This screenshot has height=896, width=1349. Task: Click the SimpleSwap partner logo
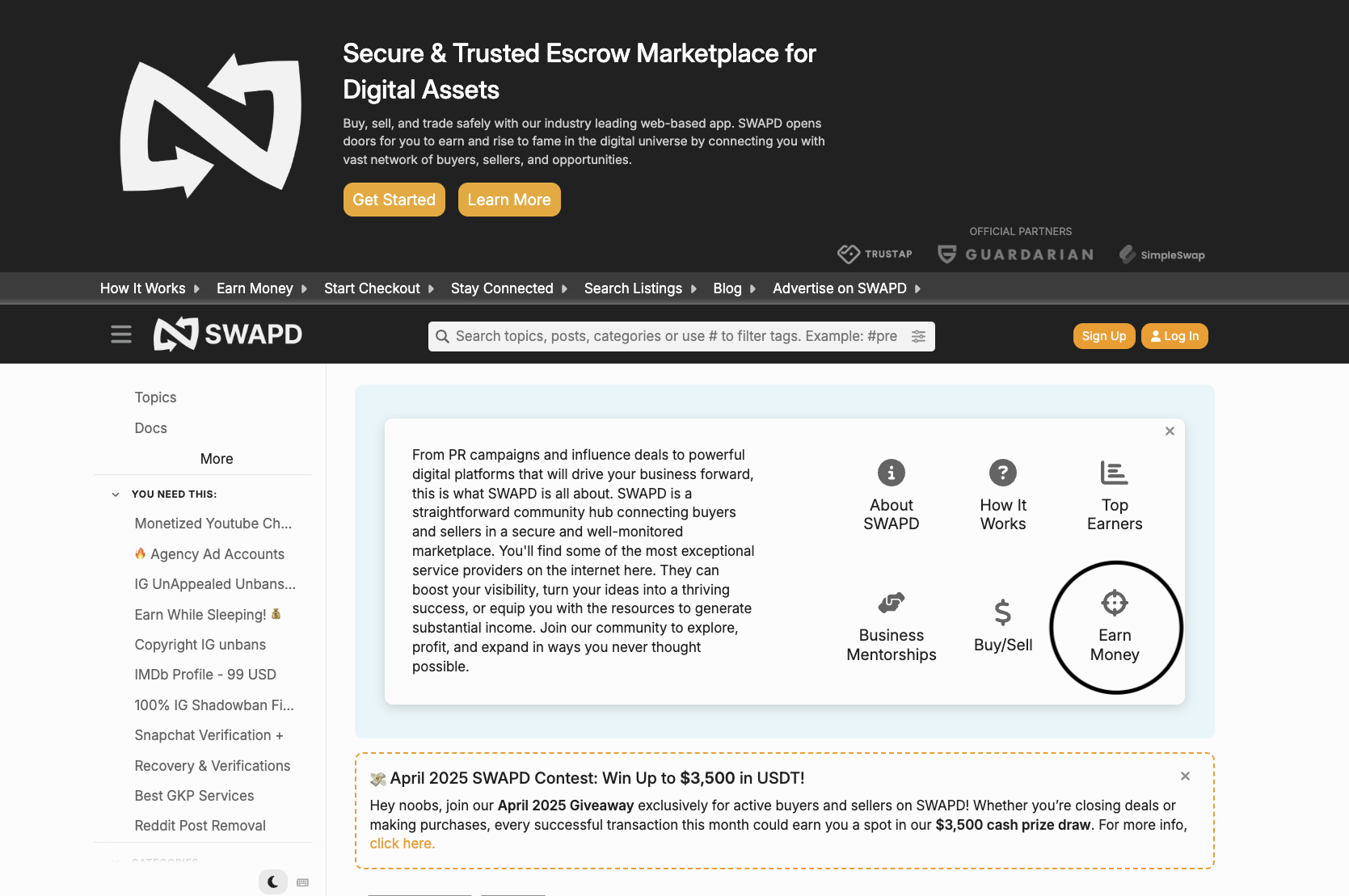(x=1161, y=254)
